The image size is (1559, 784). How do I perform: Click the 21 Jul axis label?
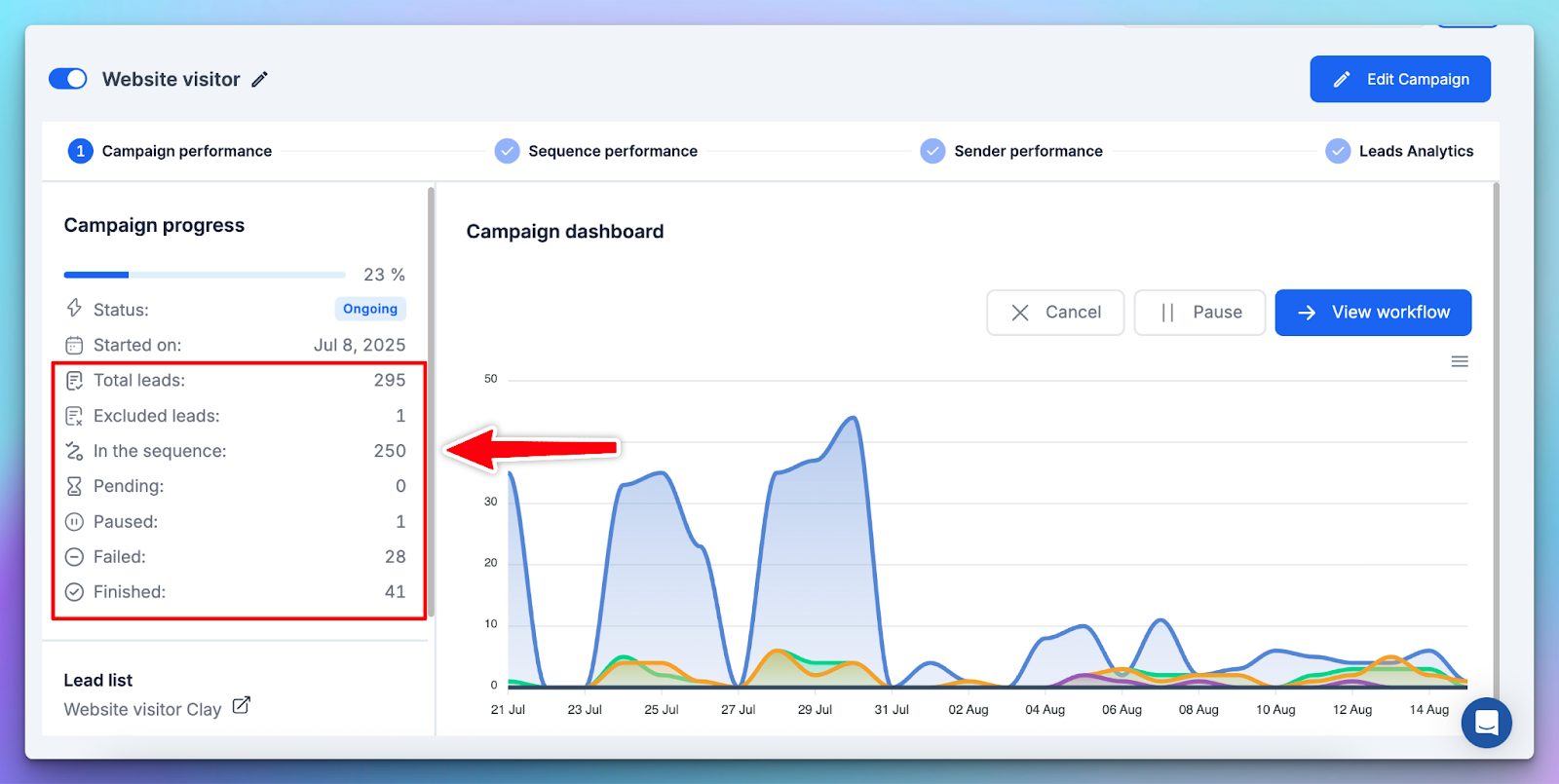tap(508, 710)
